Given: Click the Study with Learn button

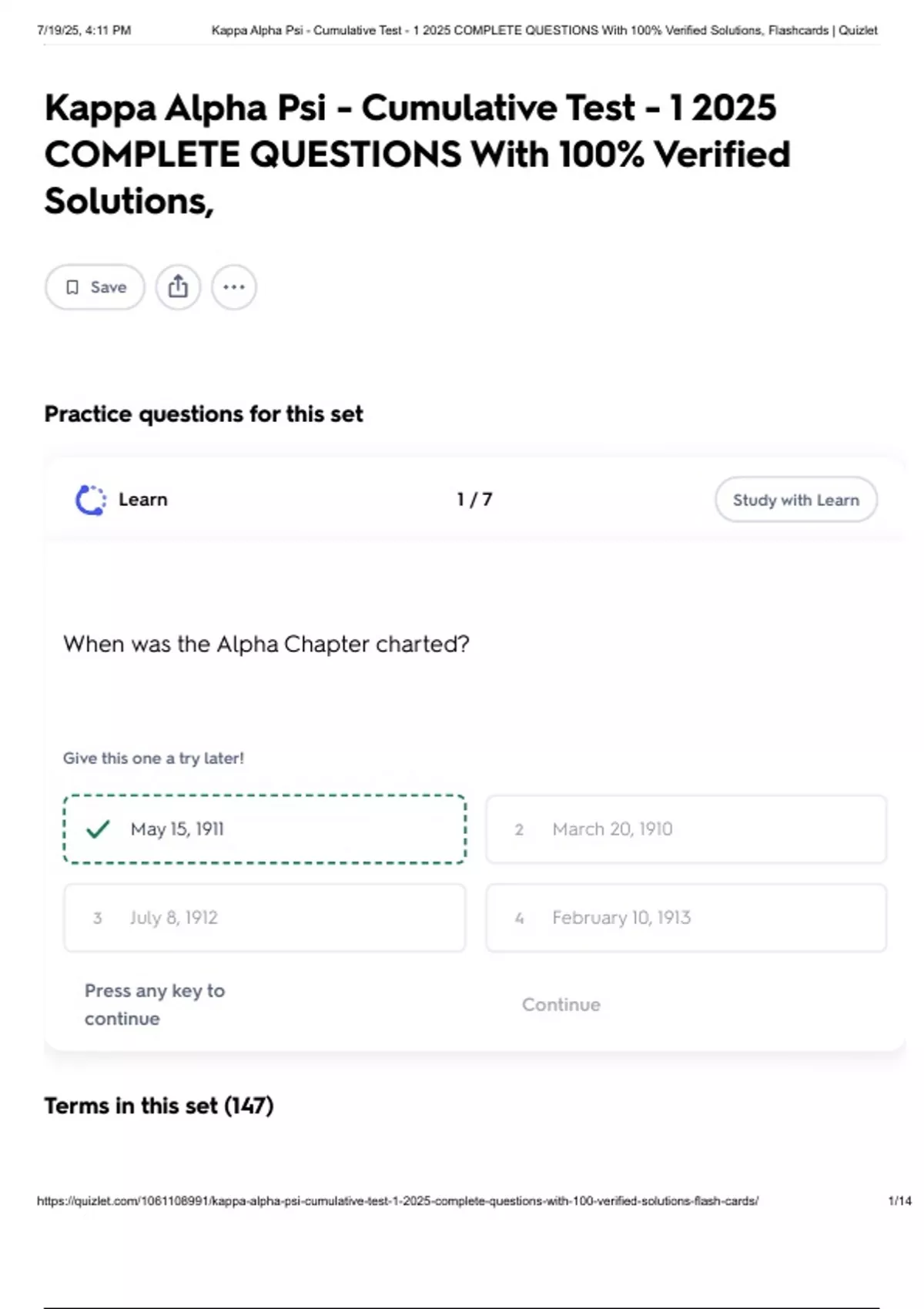Looking at the screenshot, I should pyautogui.click(x=795, y=499).
